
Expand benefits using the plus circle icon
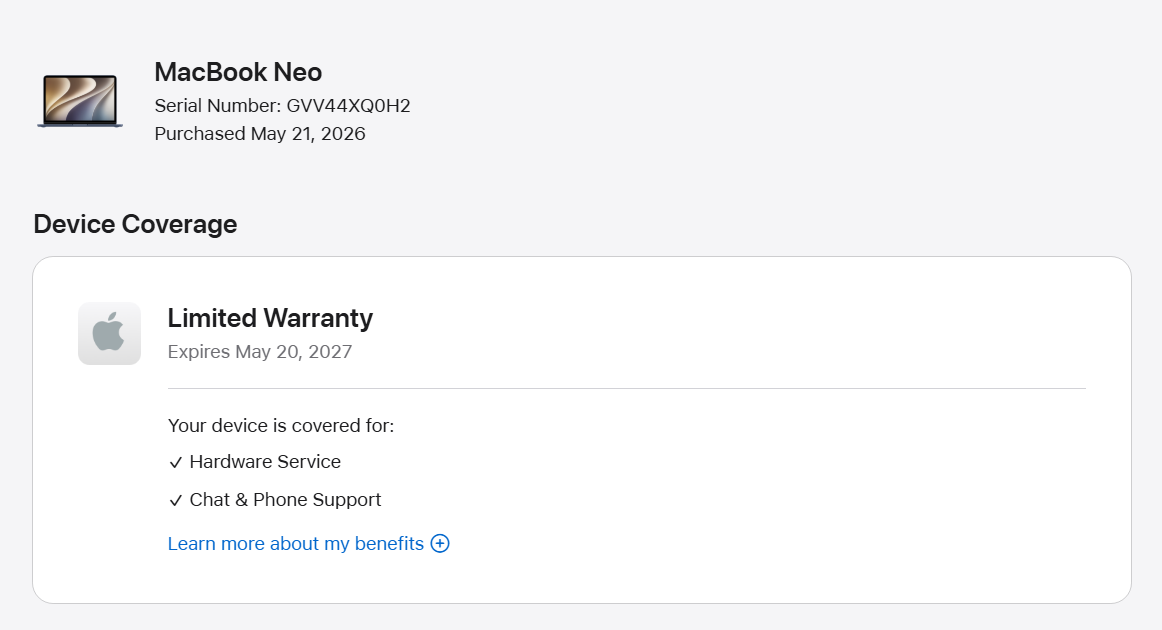point(440,543)
